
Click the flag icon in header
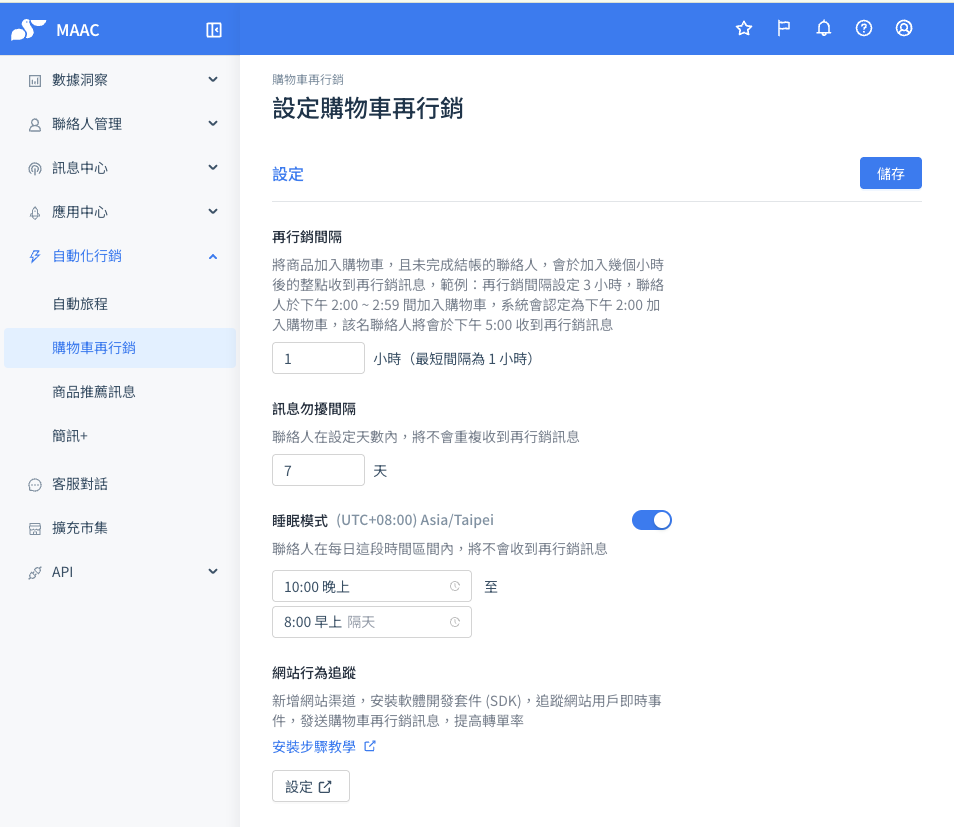point(784,28)
